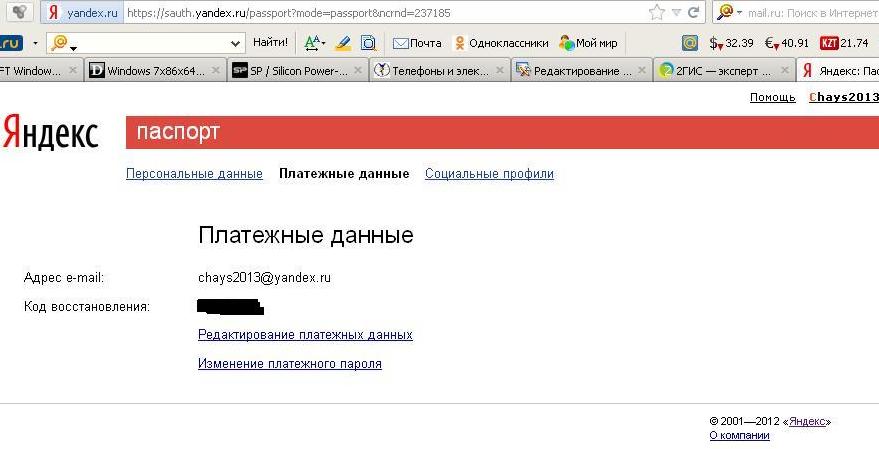The image size is (879, 449).
Task: Click the Платежные данные page heading
Action: tap(306, 235)
